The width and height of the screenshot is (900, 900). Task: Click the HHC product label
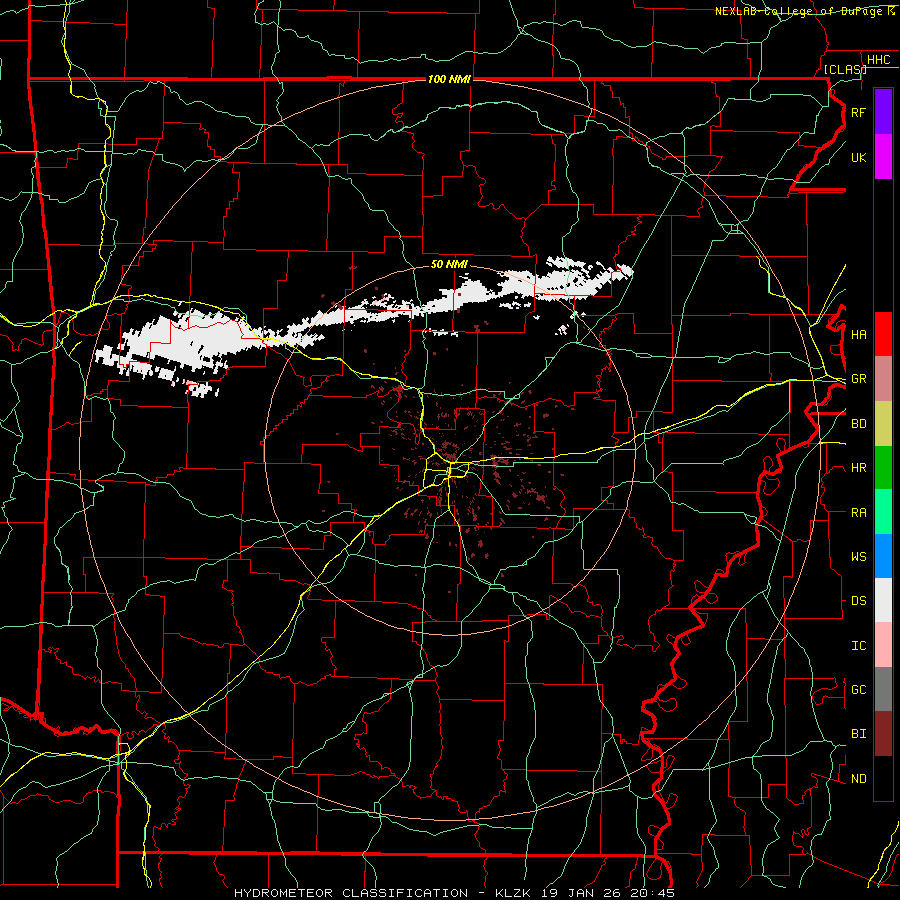tap(878, 60)
